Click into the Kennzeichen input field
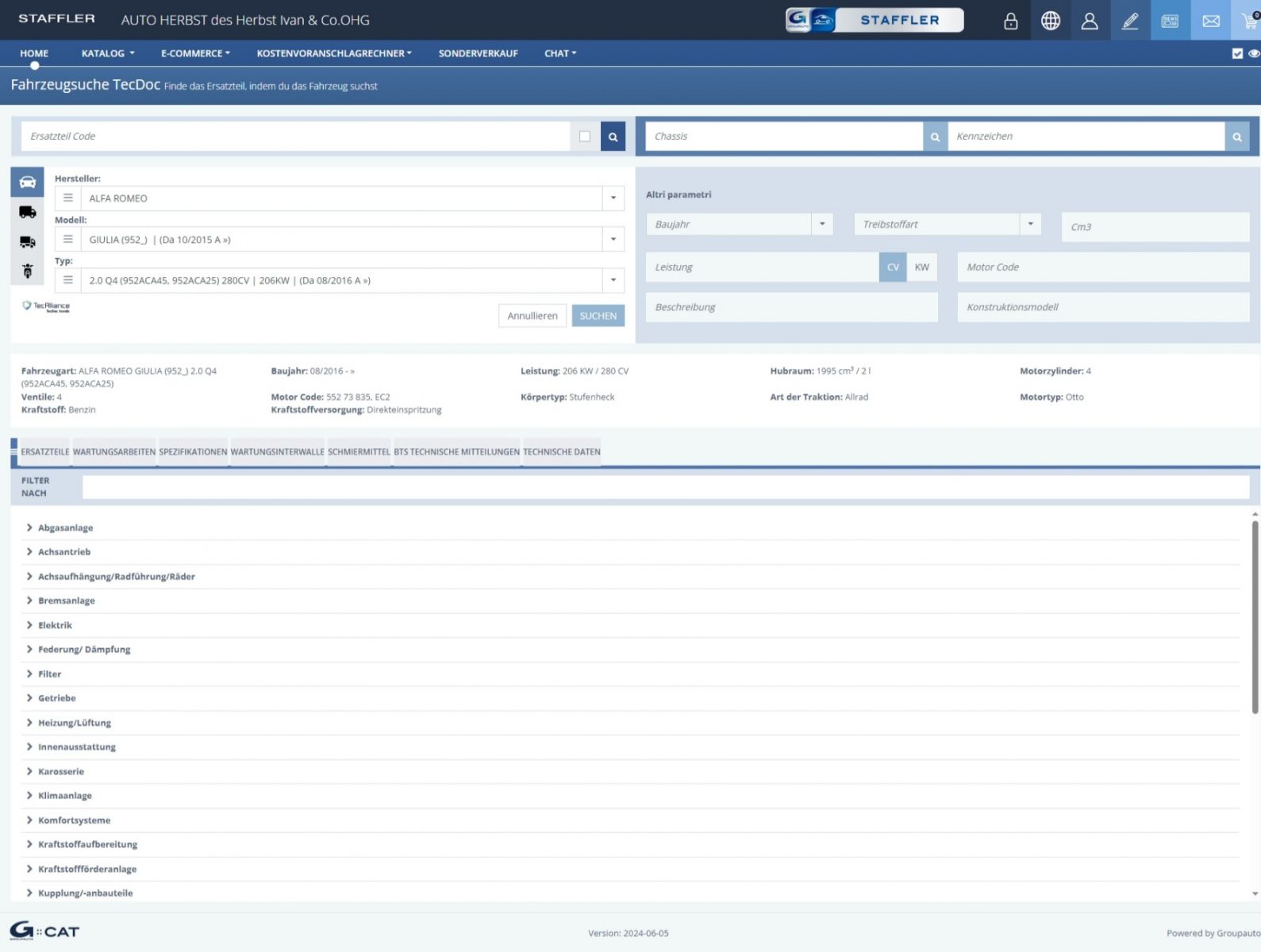Image resolution: width=1261 pixels, height=952 pixels. (x=1086, y=136)
